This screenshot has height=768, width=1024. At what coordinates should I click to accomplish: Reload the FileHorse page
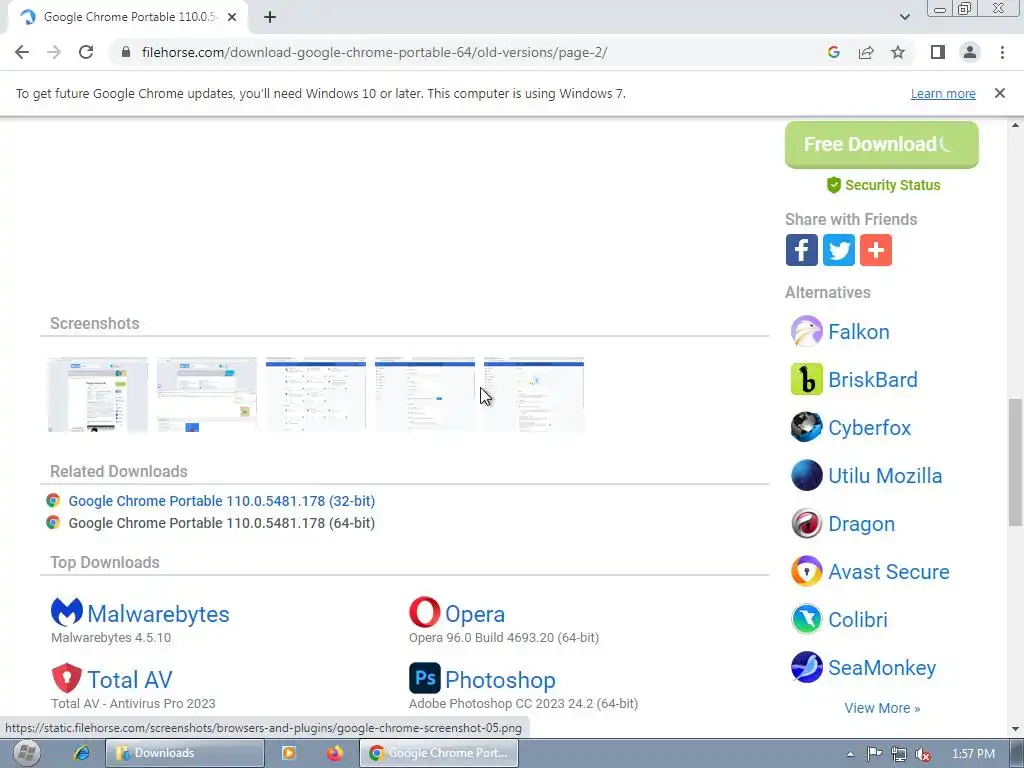tap(86, 52)
